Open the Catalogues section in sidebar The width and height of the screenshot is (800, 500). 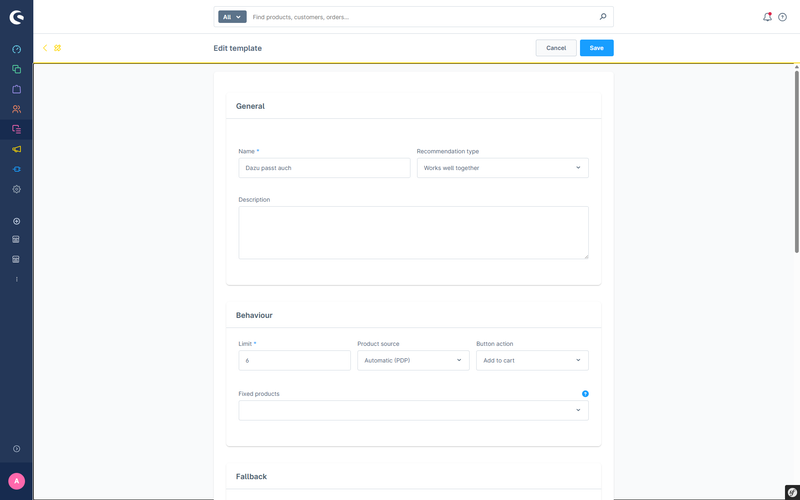click(x=16, y=69)
